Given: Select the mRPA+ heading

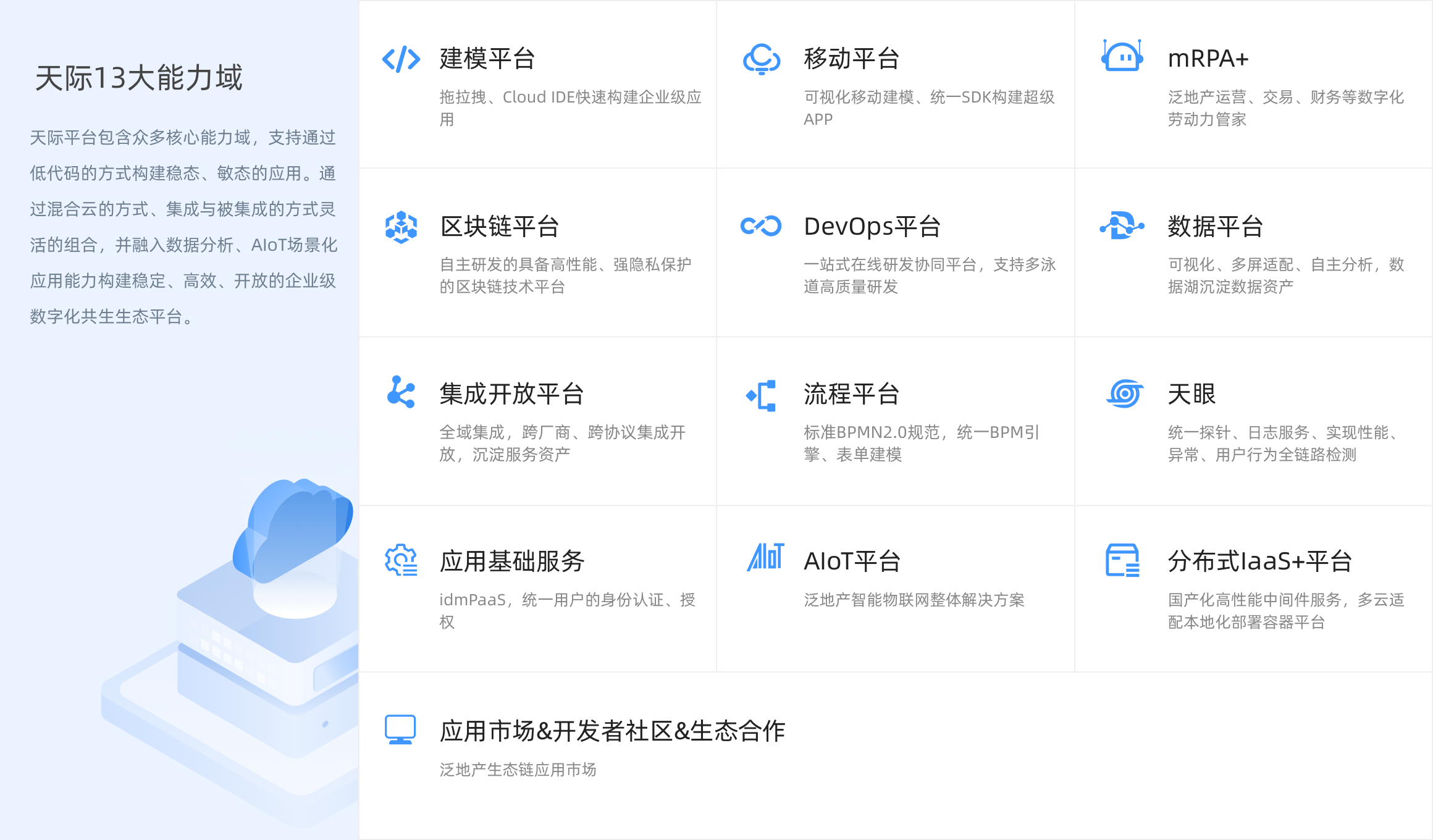Looking at the screenshot, I should pyautogui.click(x=1208, y=59).
